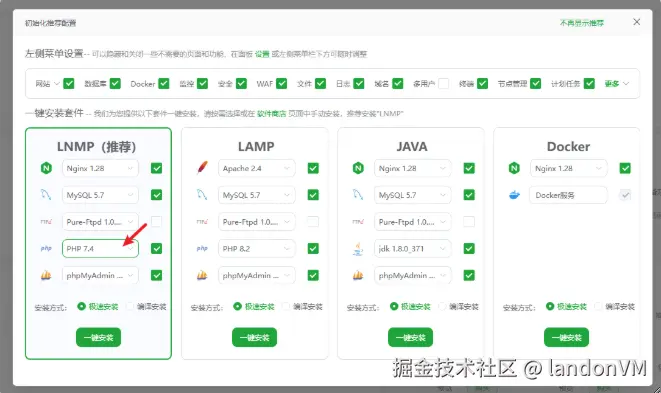Open MySQL 5.7 dropdown in LNMP card

(x=100, y=195)
